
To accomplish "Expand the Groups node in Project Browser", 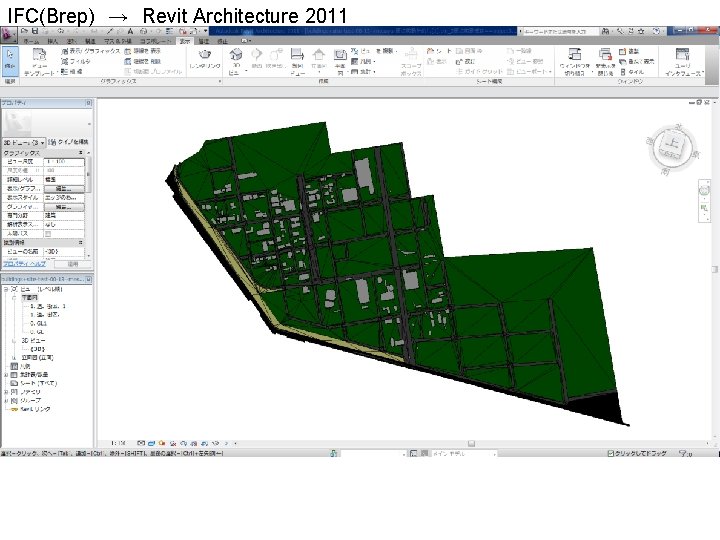I will 6,400.
